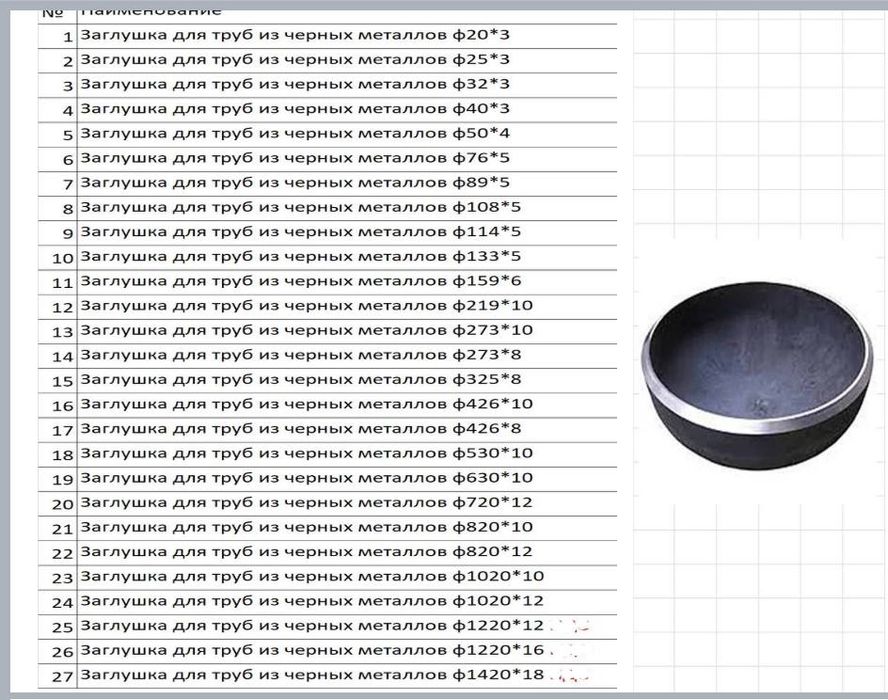Click the ф159*6 entry
Screen dimensions: 888x700
(347, 283)
